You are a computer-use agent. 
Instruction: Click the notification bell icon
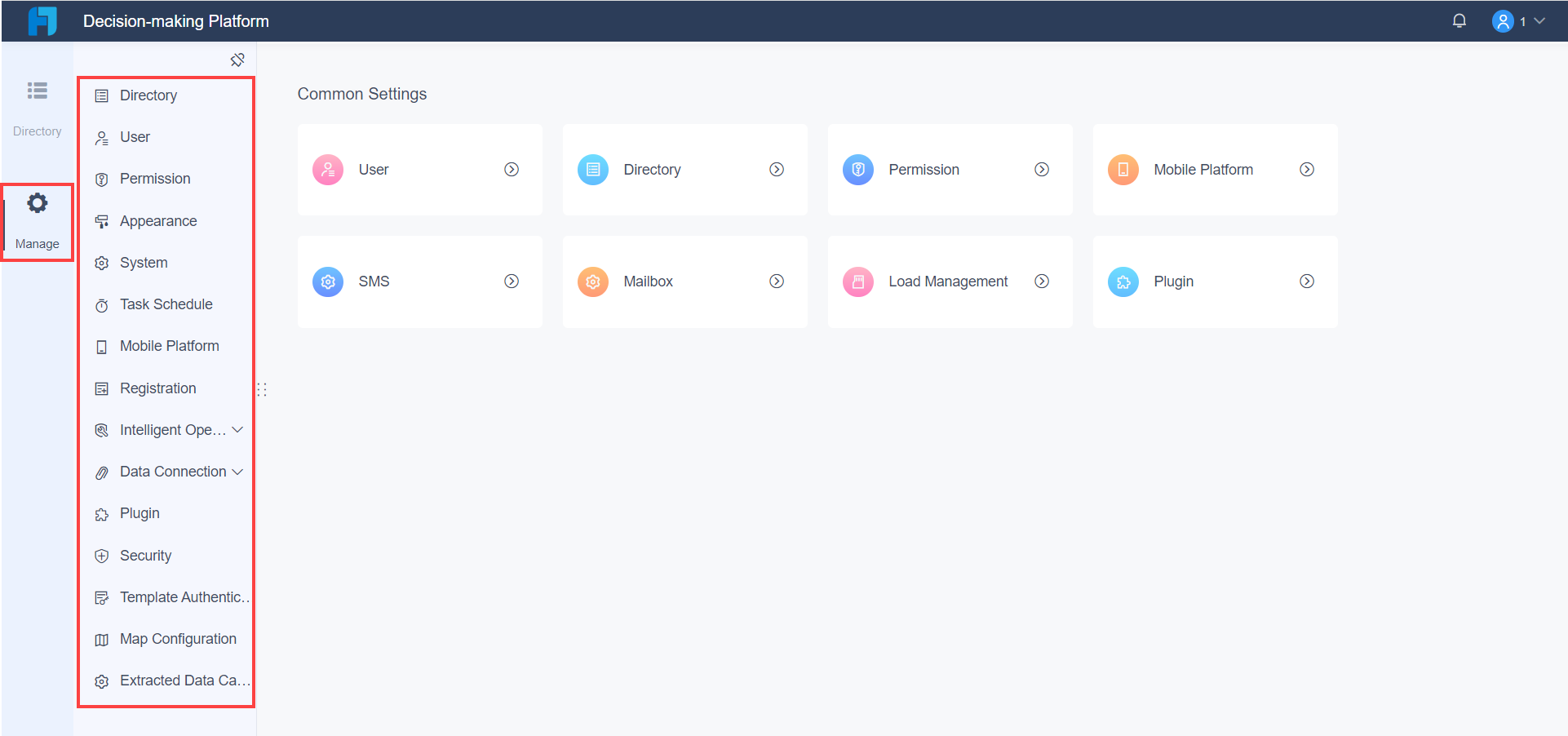point(1459,20)
